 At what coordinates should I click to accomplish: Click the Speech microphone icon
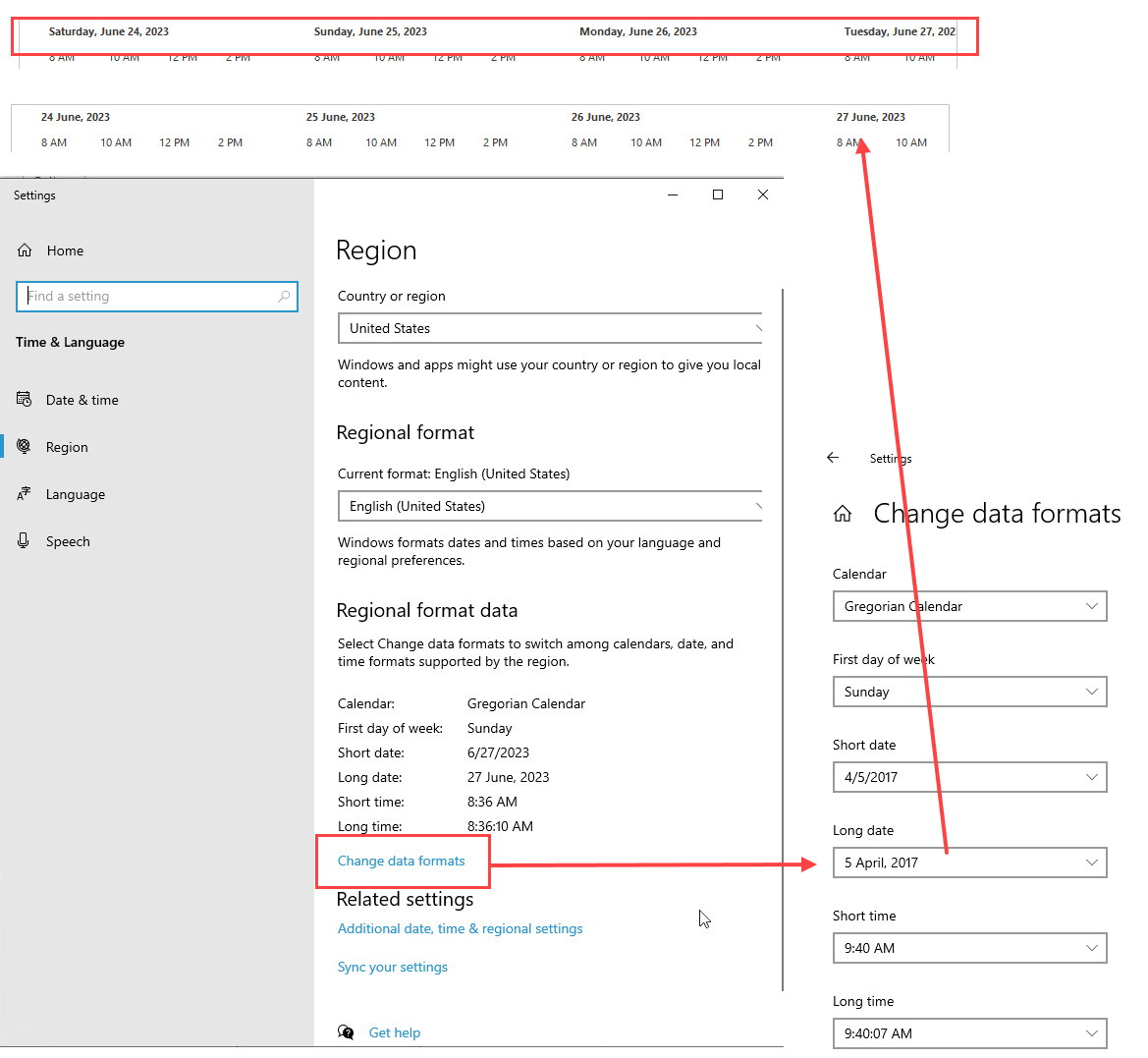24,541
